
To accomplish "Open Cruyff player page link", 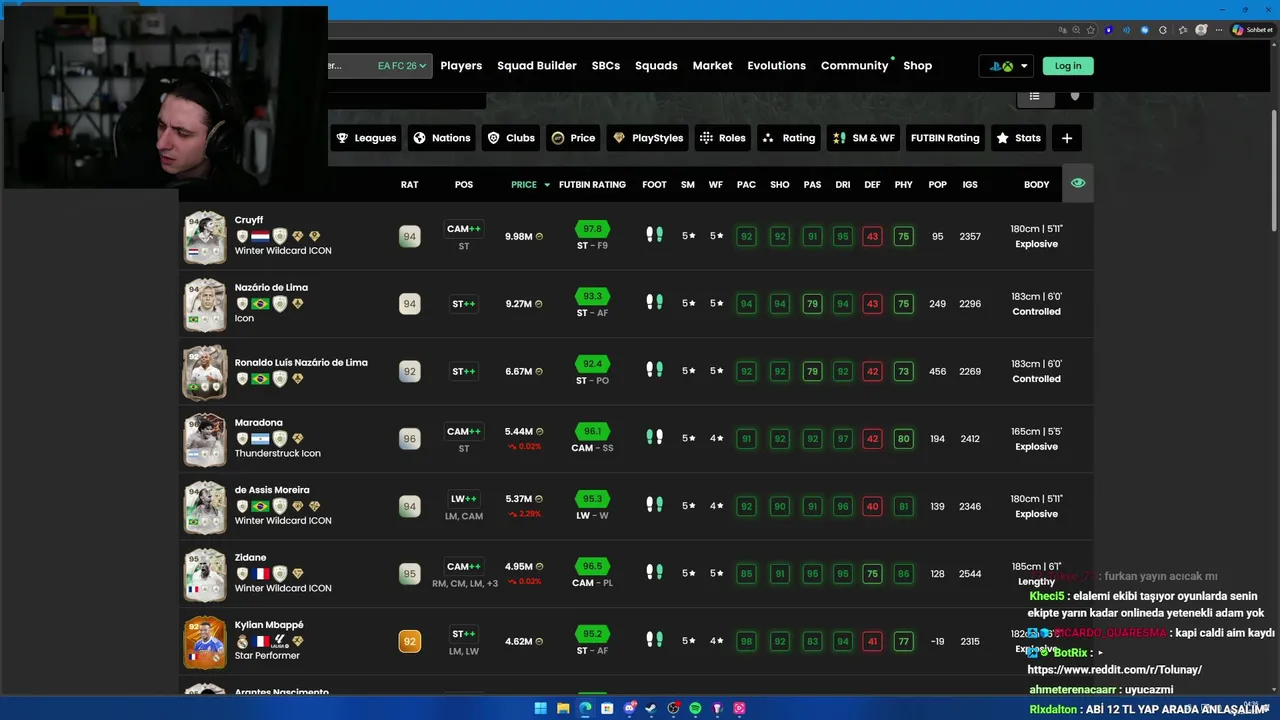I will pos(249,220).
